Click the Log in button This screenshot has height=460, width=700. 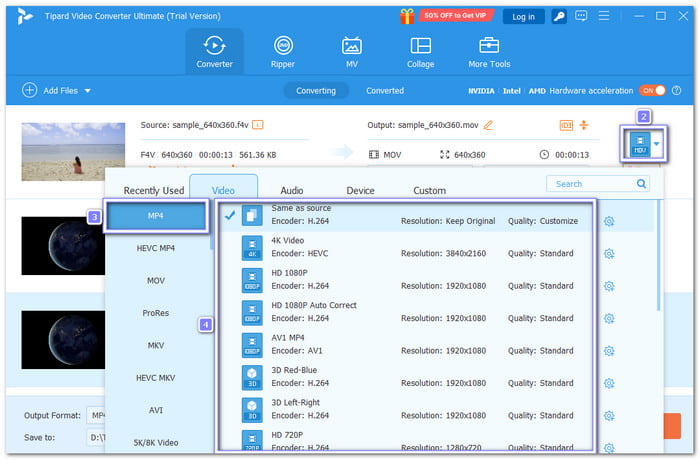[523, 16]
